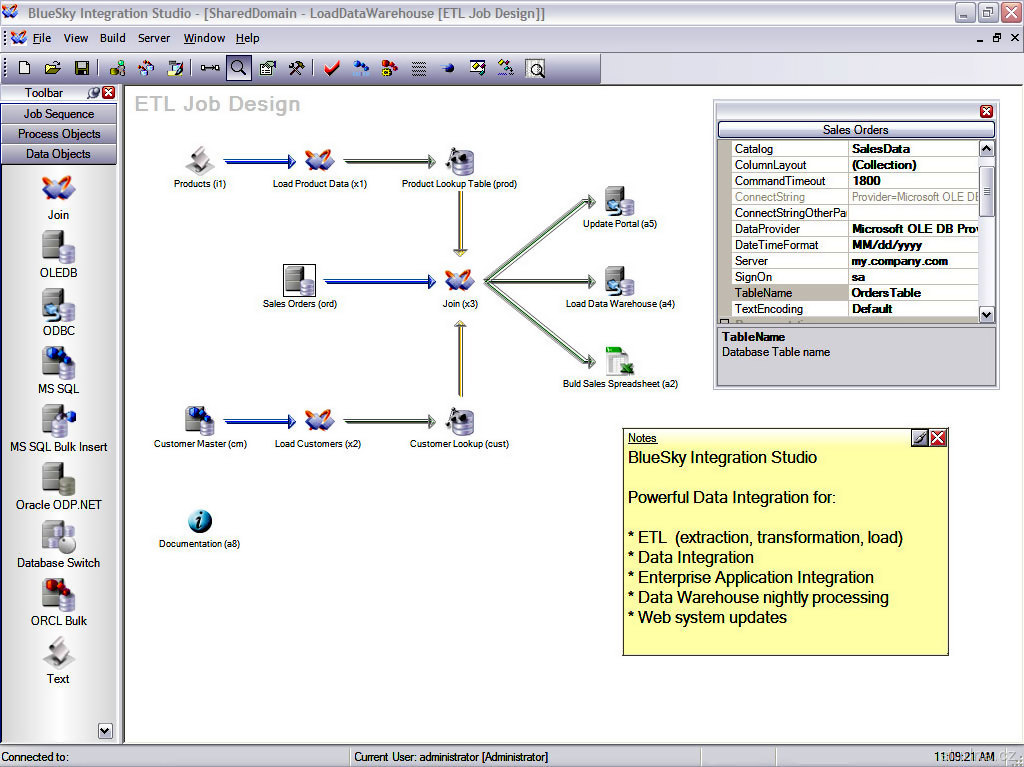Edit the CommandTimeout value 1800
The image size is (1024, 767).
tap(913, 181)
